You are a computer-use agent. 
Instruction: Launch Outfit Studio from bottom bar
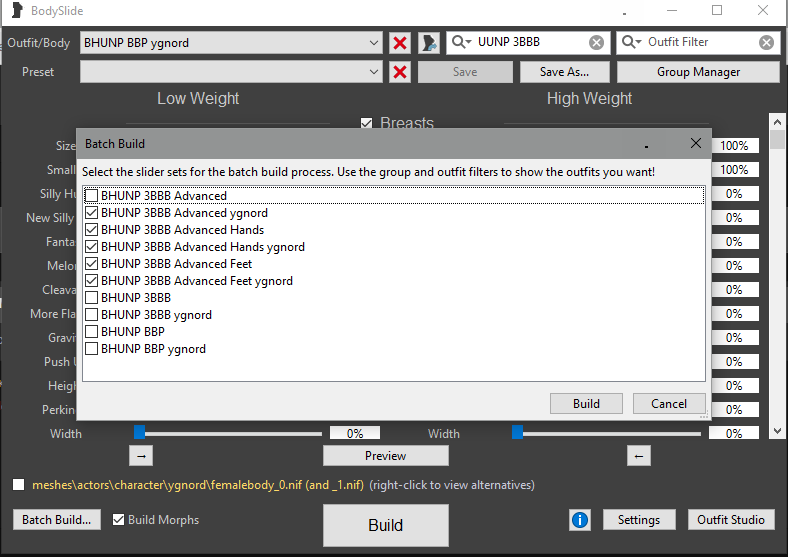pos(731,520)
